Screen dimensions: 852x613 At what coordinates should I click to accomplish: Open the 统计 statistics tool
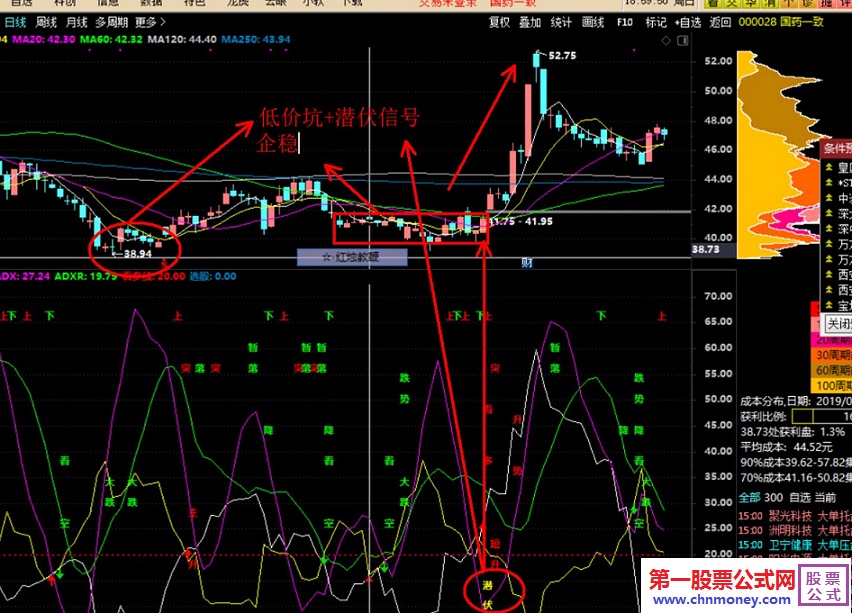point(561,22)
